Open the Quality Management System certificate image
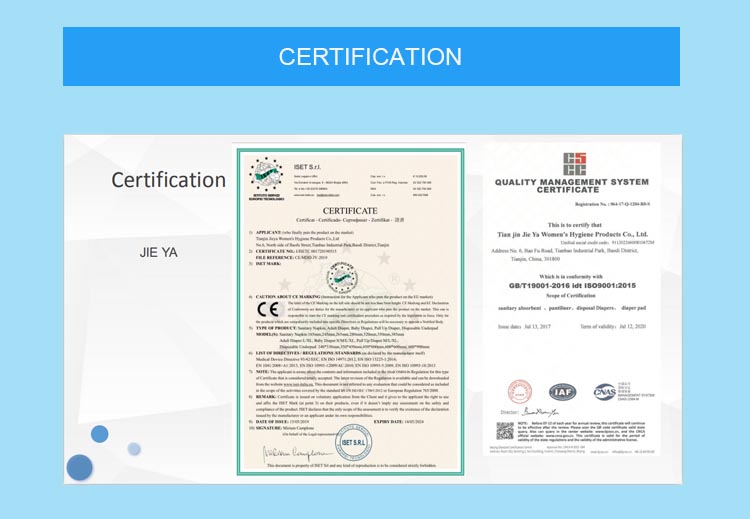 tap(572, 300)
